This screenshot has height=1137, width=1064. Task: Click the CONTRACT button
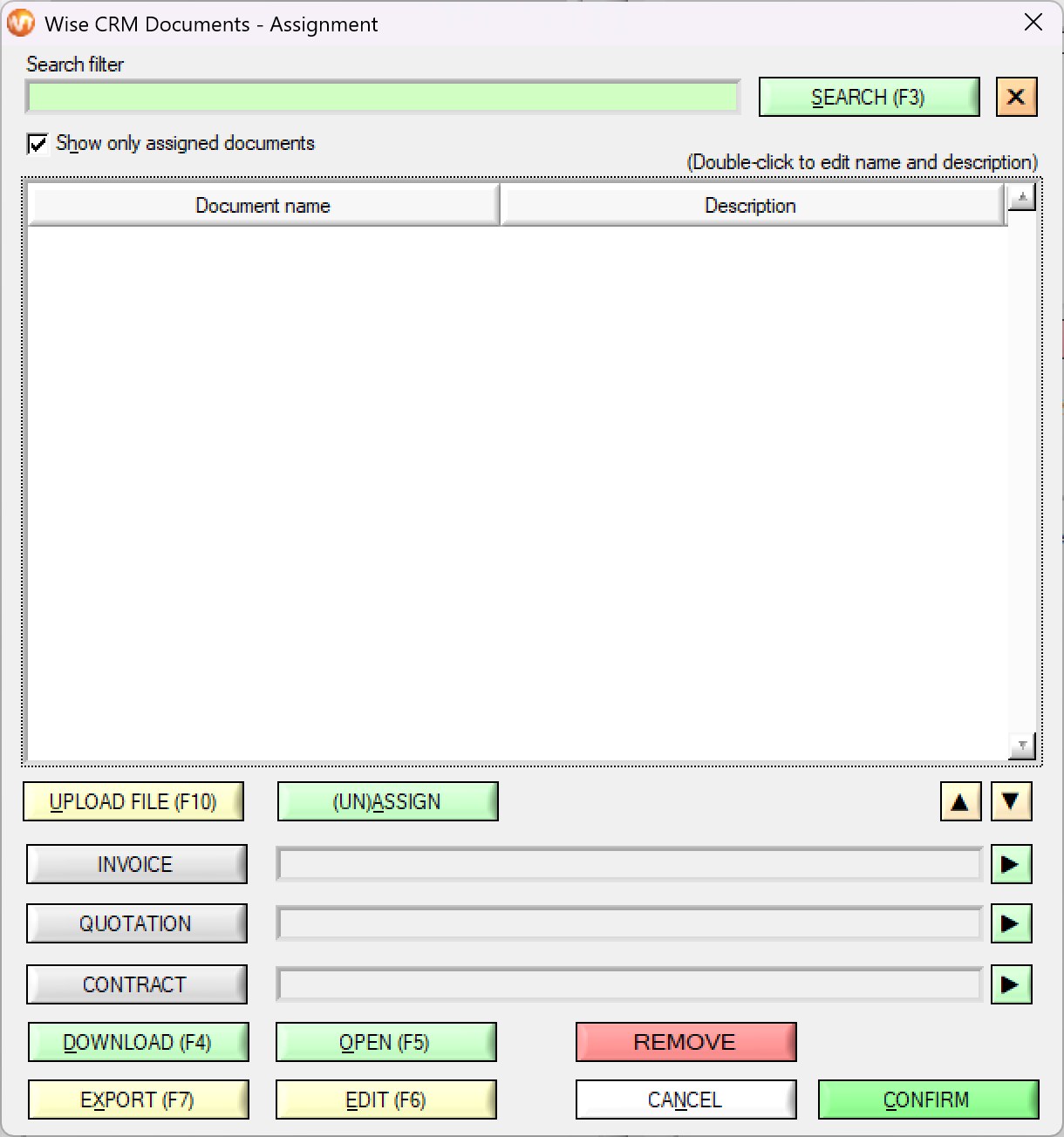[136, 984]
